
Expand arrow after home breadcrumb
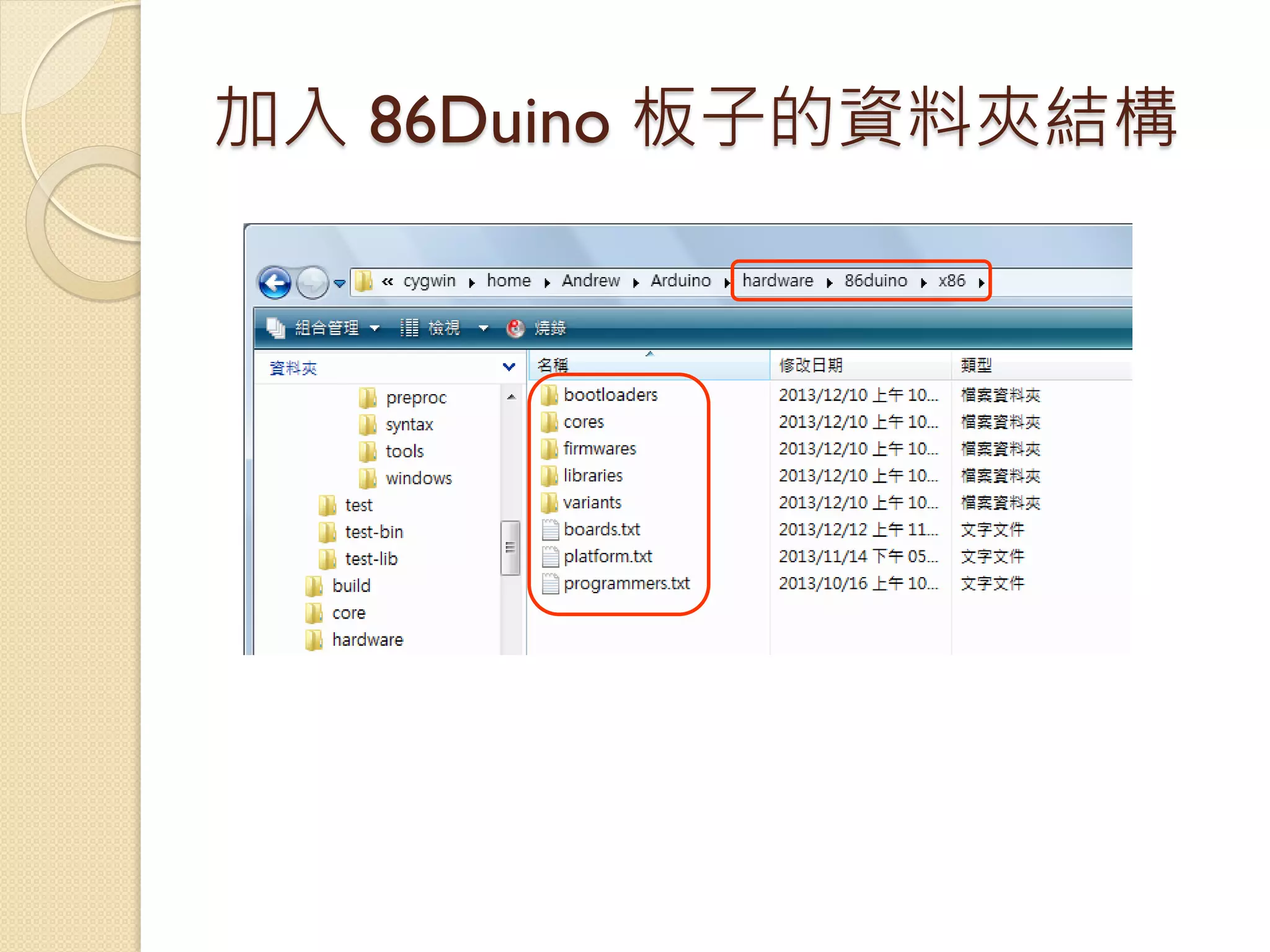547,283
